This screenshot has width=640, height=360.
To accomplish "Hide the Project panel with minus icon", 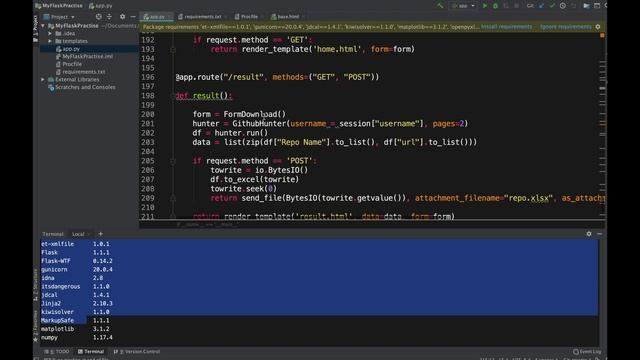I will 133,17.
